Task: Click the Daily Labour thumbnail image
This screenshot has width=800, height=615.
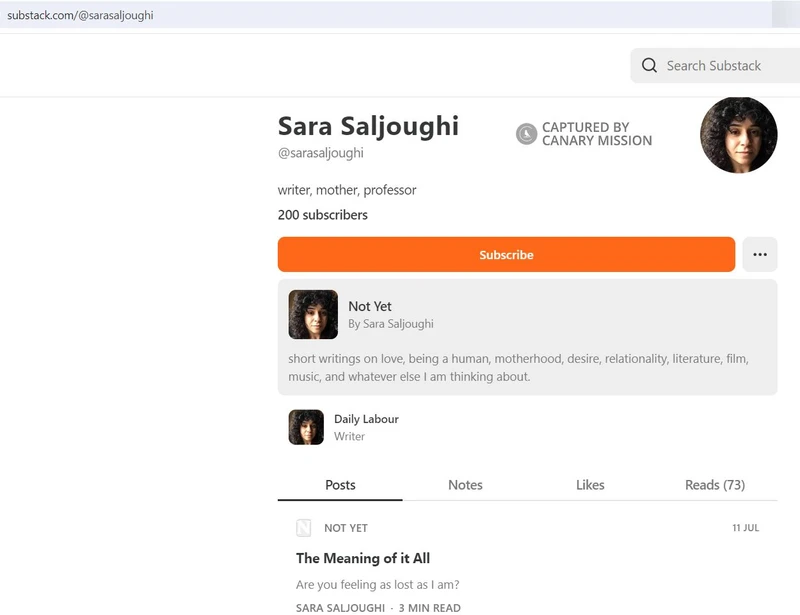Action: click(x=306, y=427)
